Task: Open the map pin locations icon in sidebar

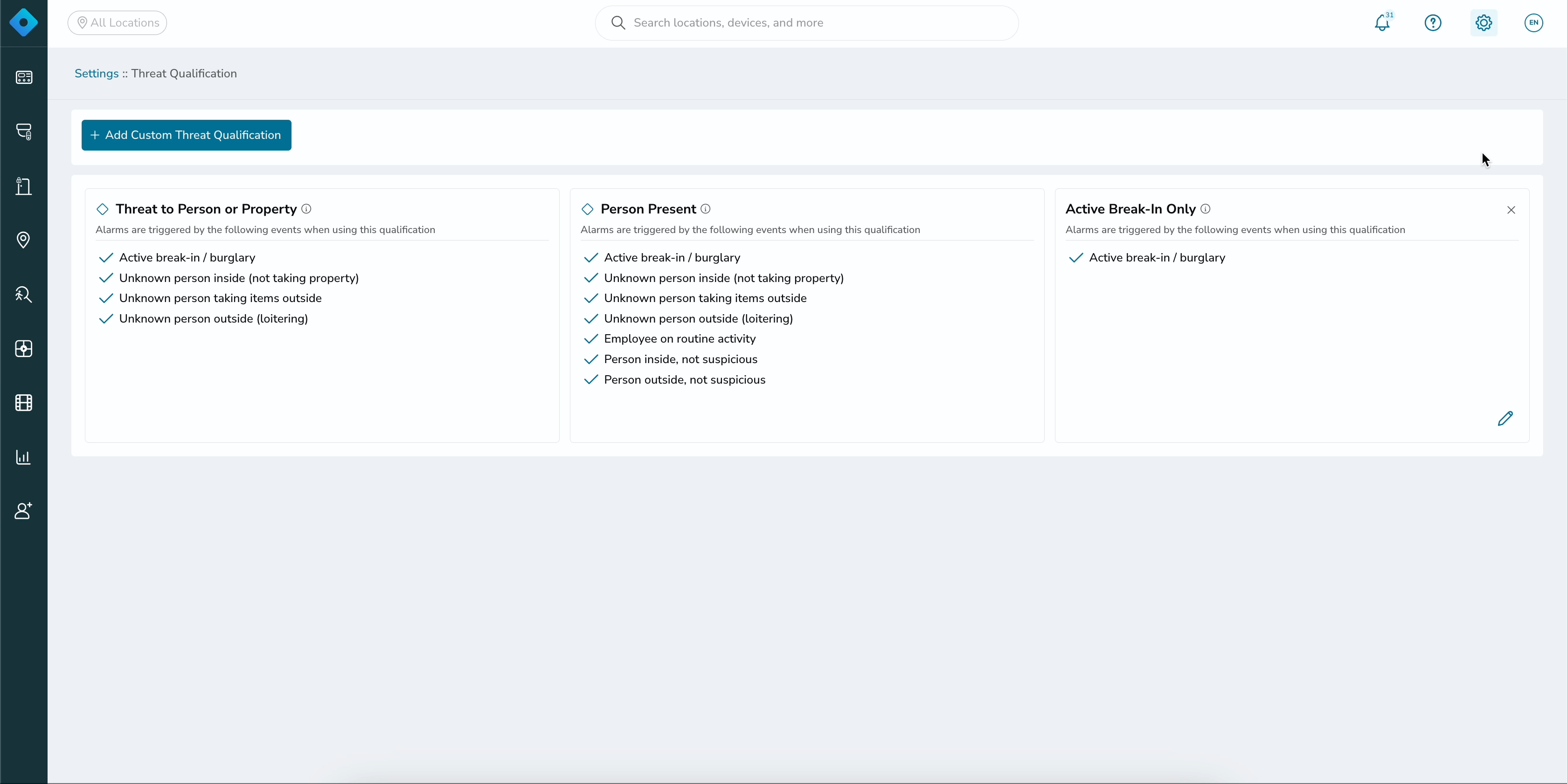Action: click(x=24, y=240)
